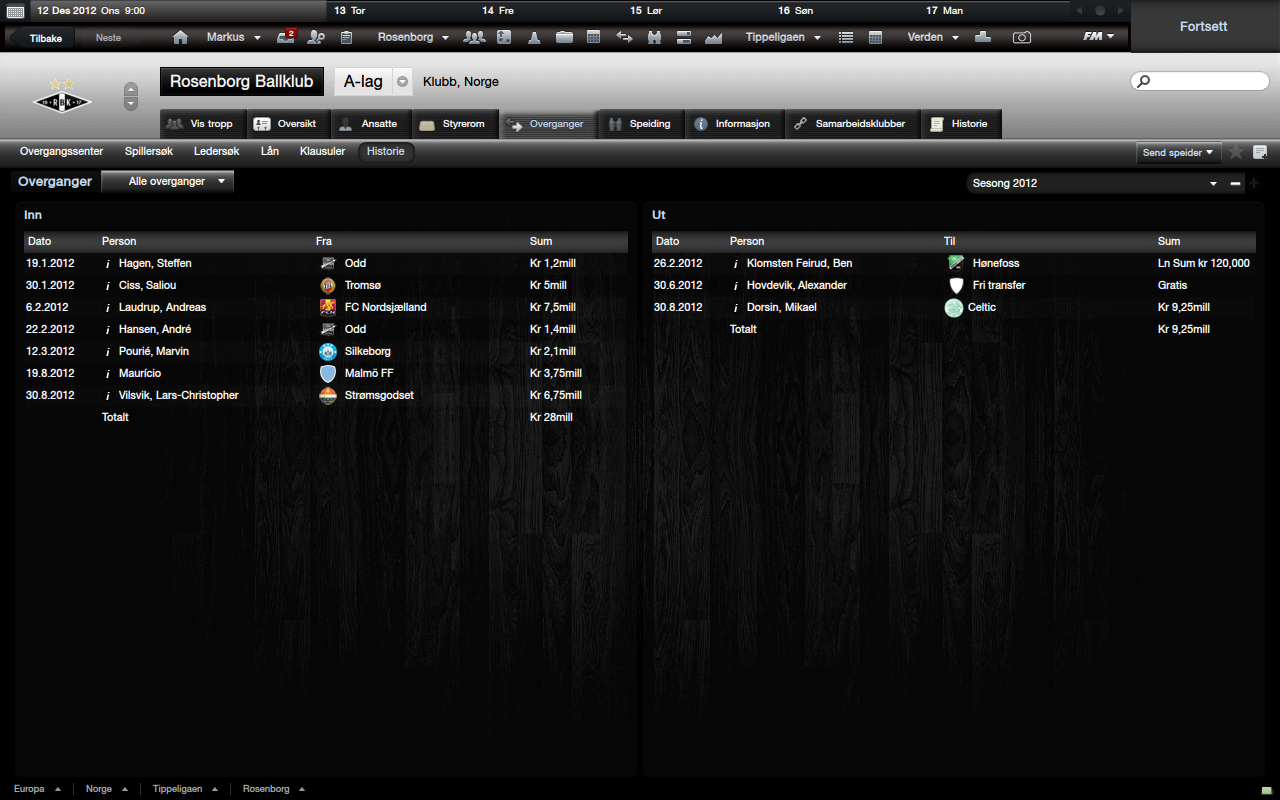Open the FM main menu dropdown
This screenshot has width=1280, height=800.
[1099, 37]
